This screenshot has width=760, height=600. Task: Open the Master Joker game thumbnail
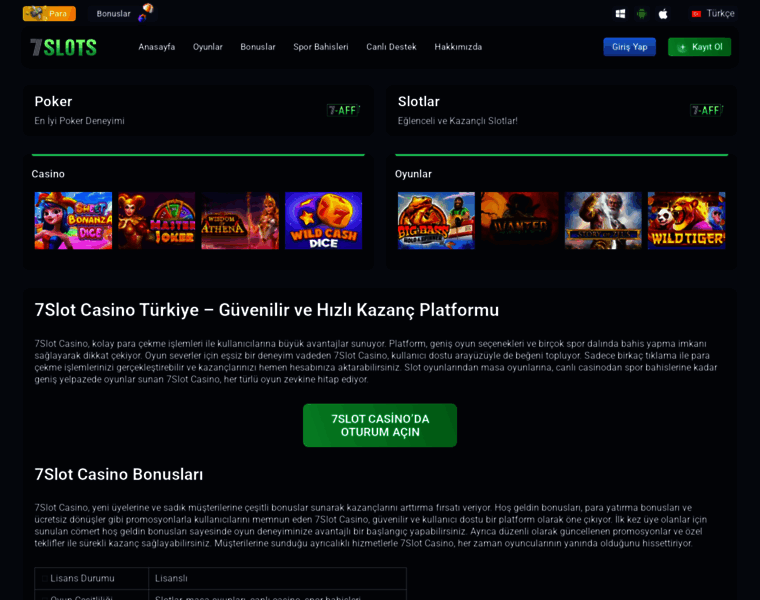coord(157,221)
